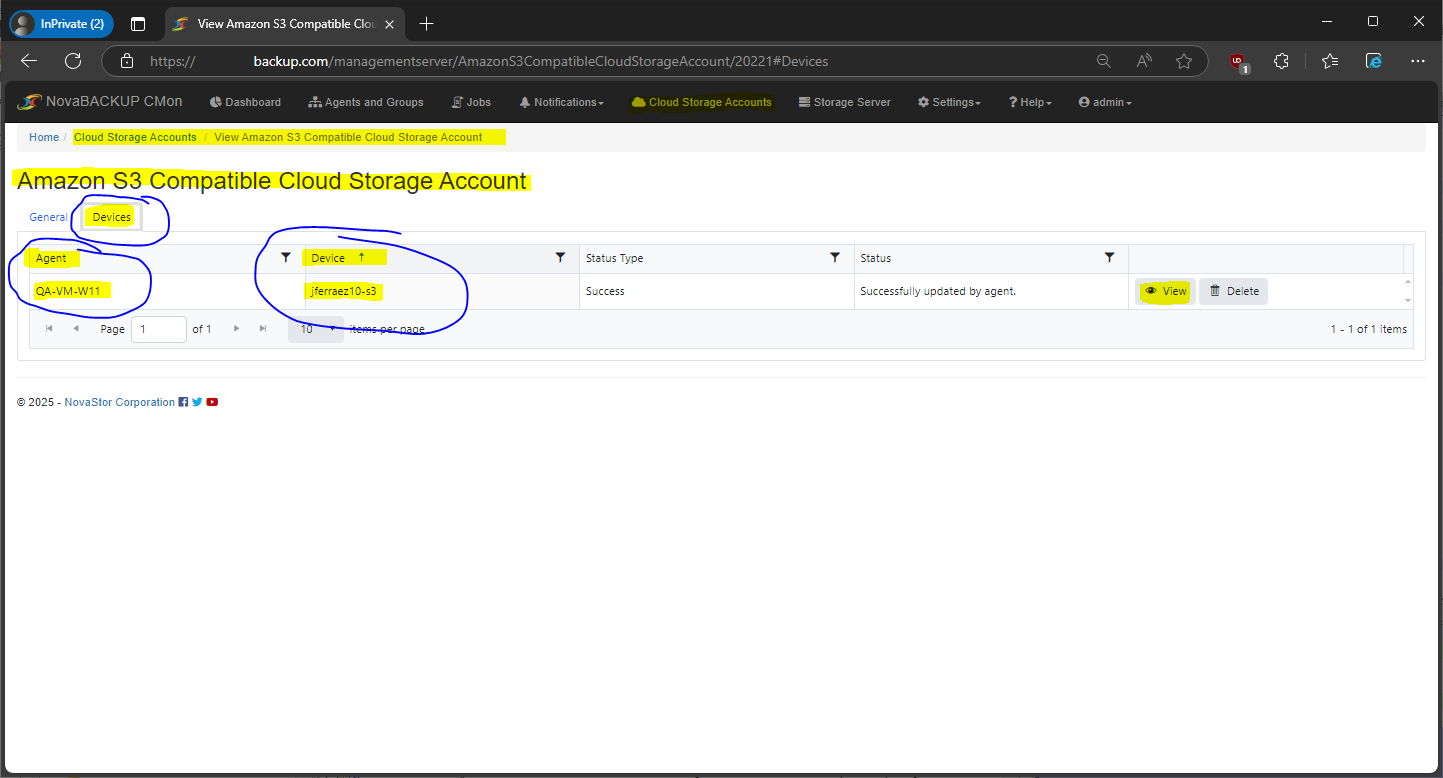Switch to the General tab

48,217
